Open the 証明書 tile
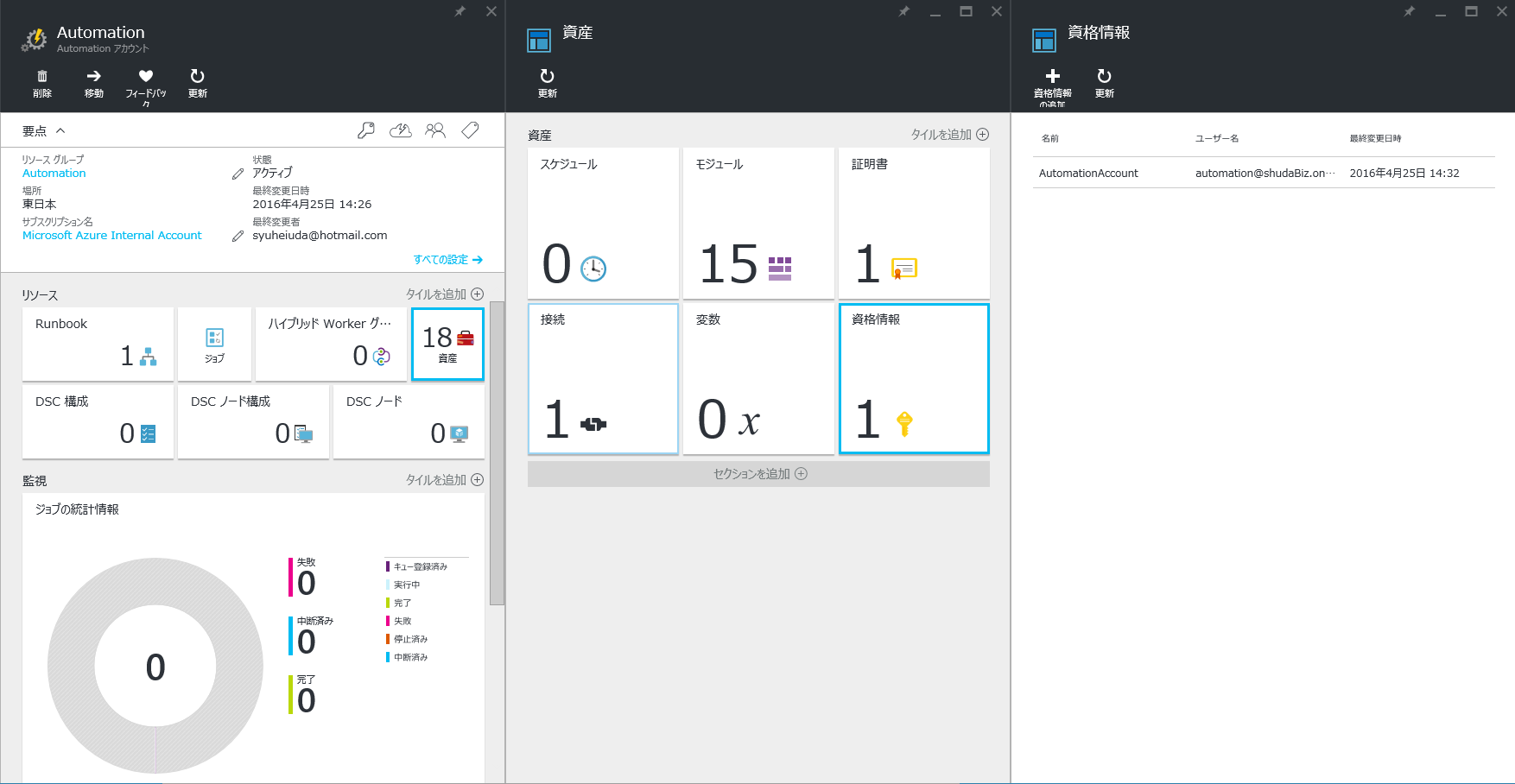The image size is (1515, 784). point(914,223)
